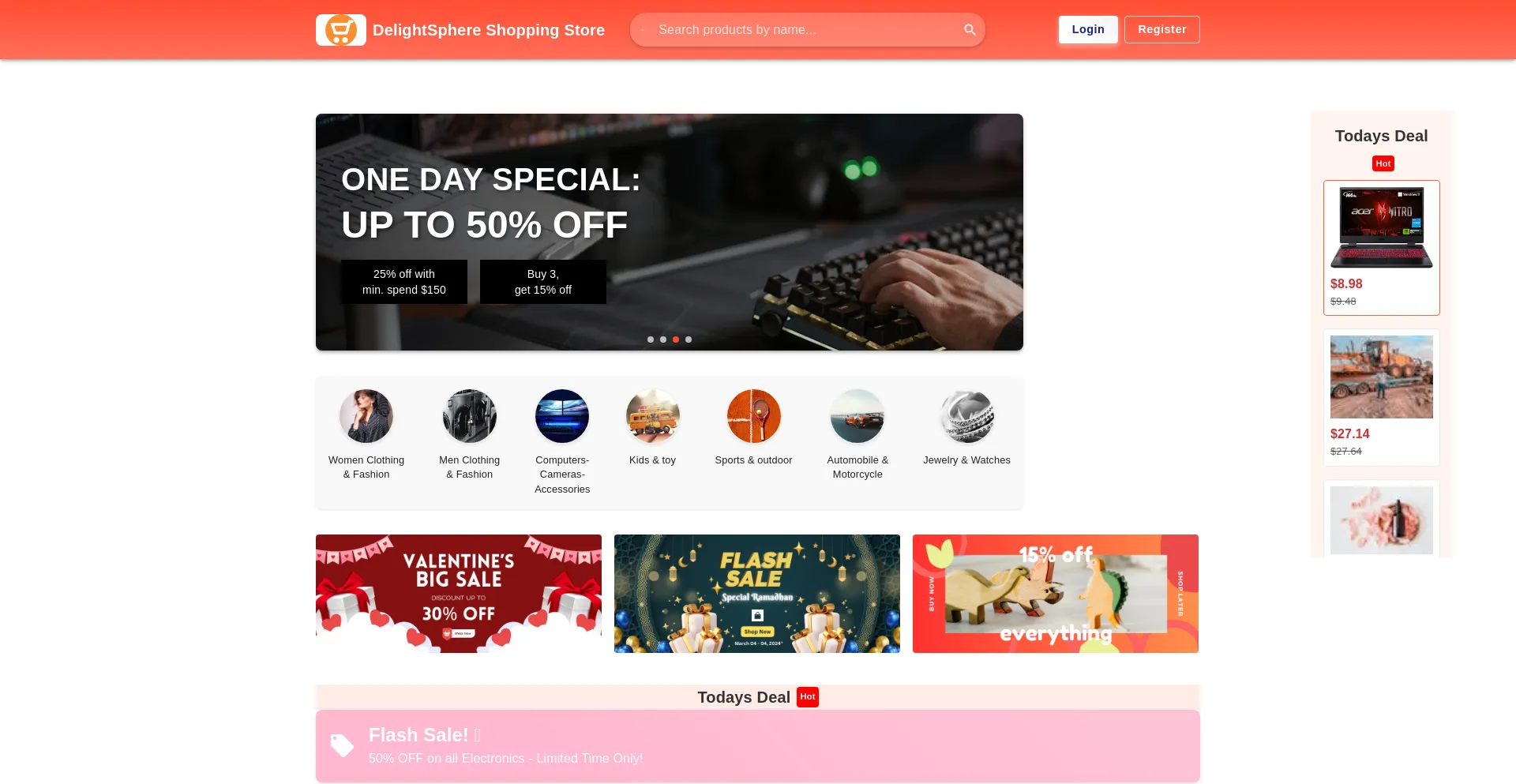Screen dimensions: 1516x784
Task: Open Kids & toy category icon
Action: tap(653, 416)
